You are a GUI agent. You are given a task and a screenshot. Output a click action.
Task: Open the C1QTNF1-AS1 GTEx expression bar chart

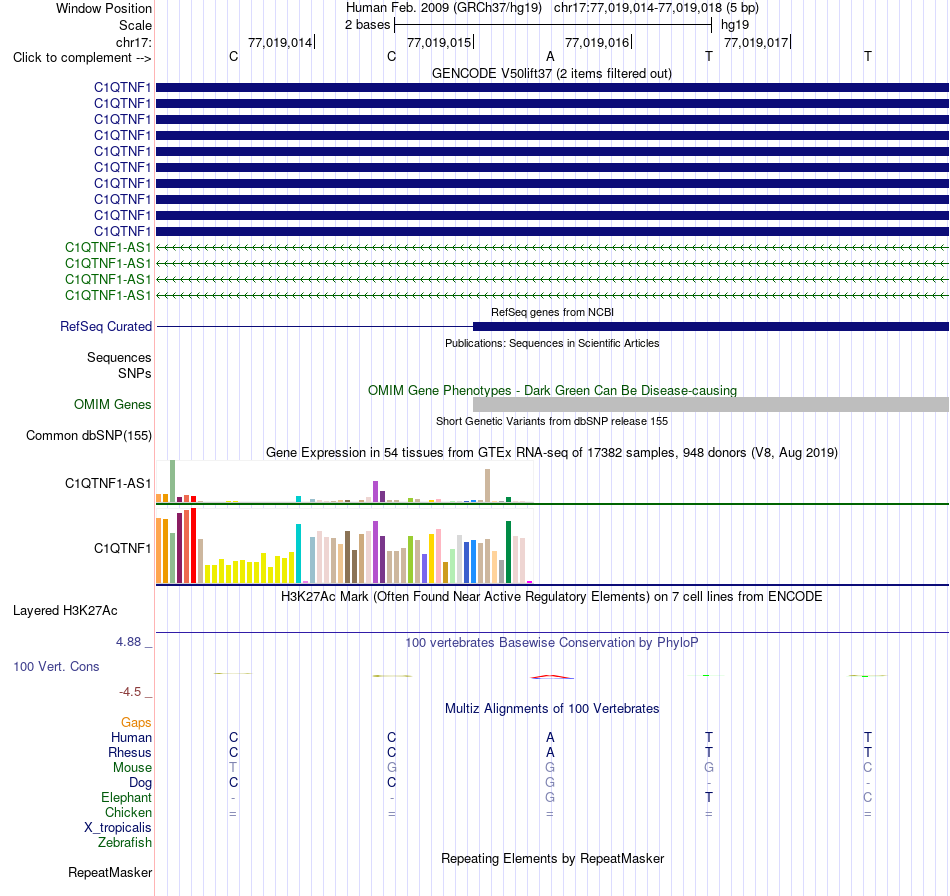point(345,482)
